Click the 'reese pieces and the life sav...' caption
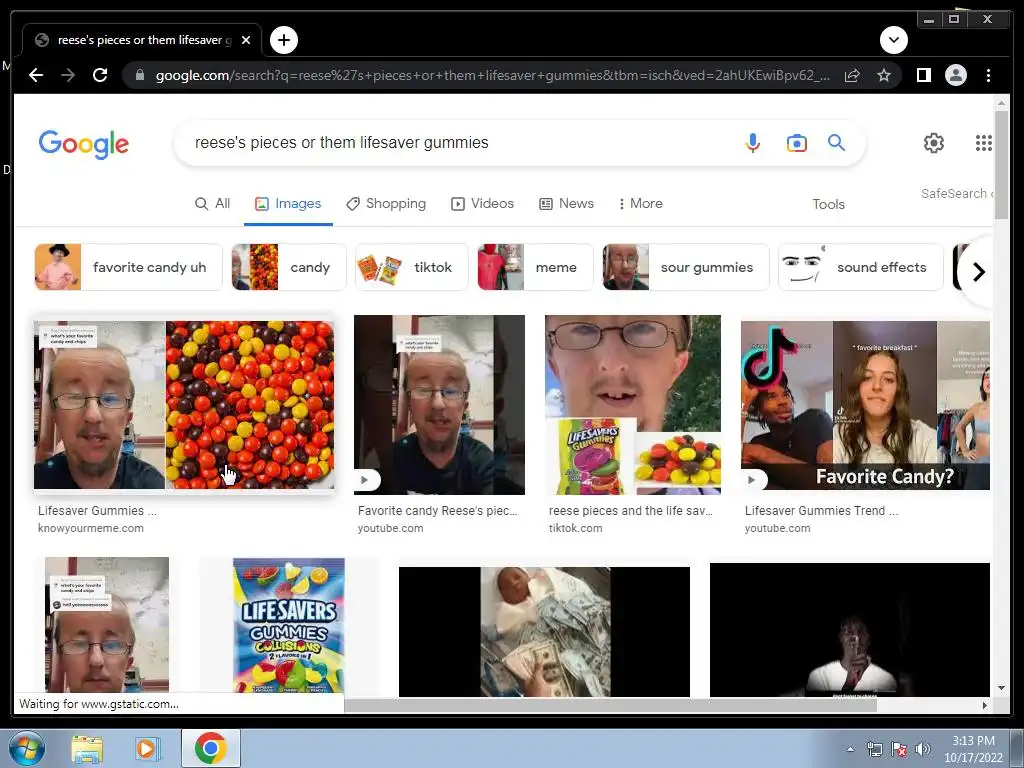The width and height of the screenshot is (1024, 768). pos(630,511)
